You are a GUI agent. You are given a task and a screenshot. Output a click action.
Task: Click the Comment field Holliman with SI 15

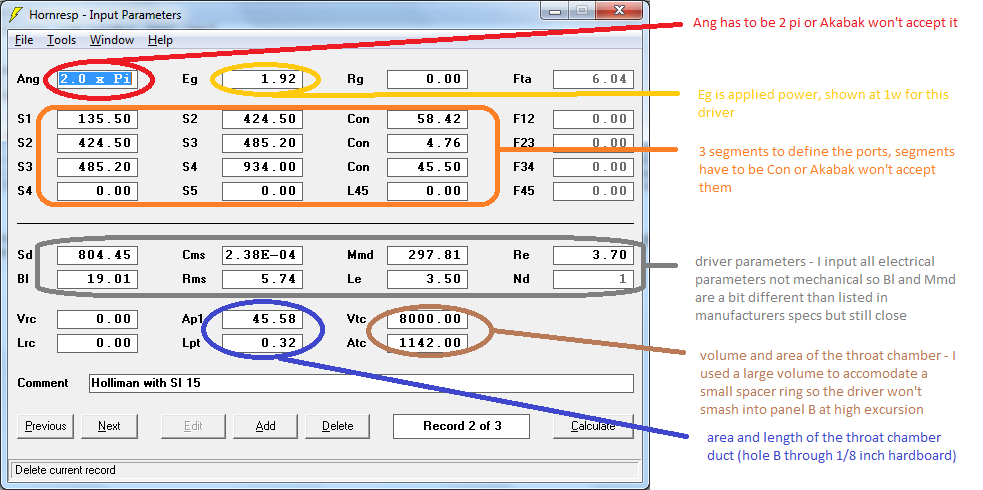(x=362, y=383)
